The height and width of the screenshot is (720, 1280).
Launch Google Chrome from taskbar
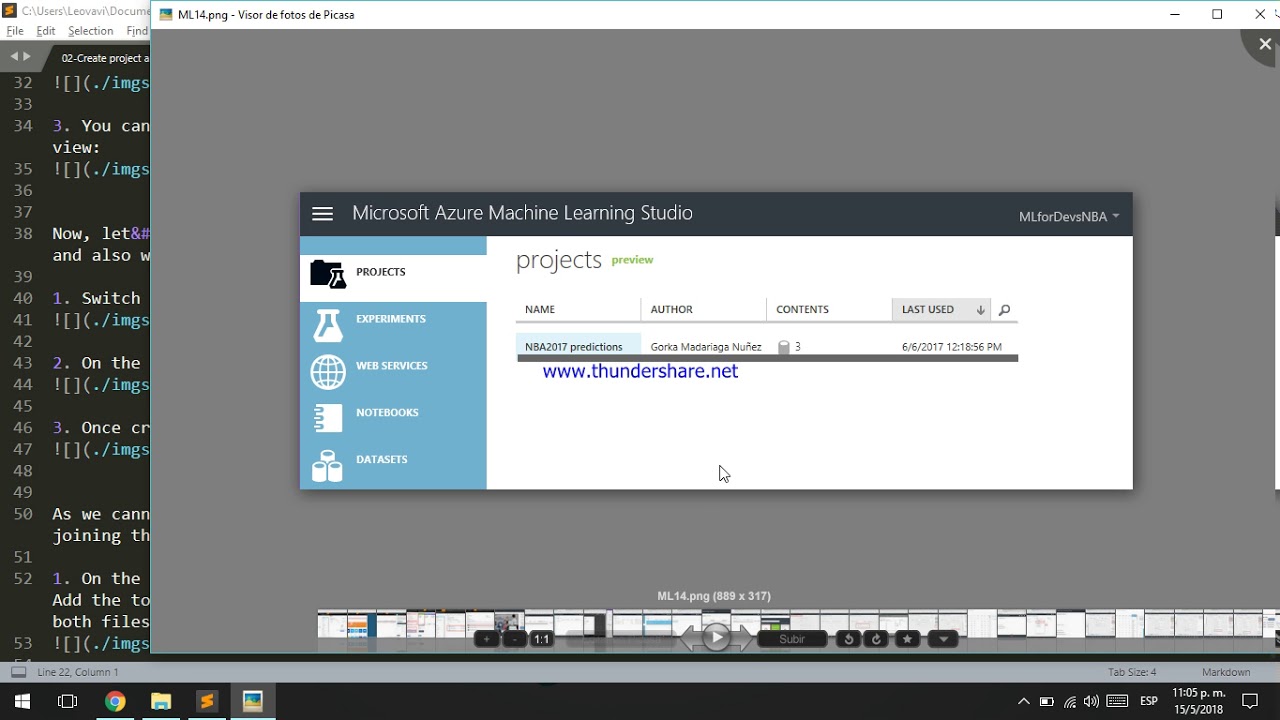(115, 701)
